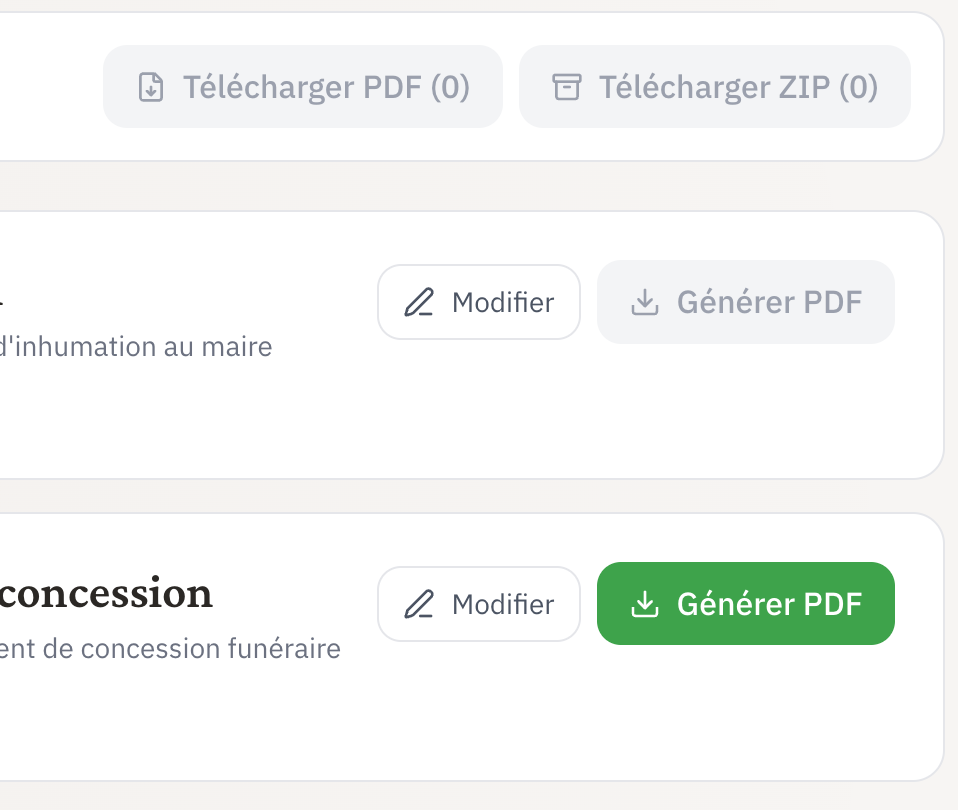Click the greyed-out Générer PDF button
The height and width of the screenshot is (810, 958).
pyautogui.click(x=745, y=302)
